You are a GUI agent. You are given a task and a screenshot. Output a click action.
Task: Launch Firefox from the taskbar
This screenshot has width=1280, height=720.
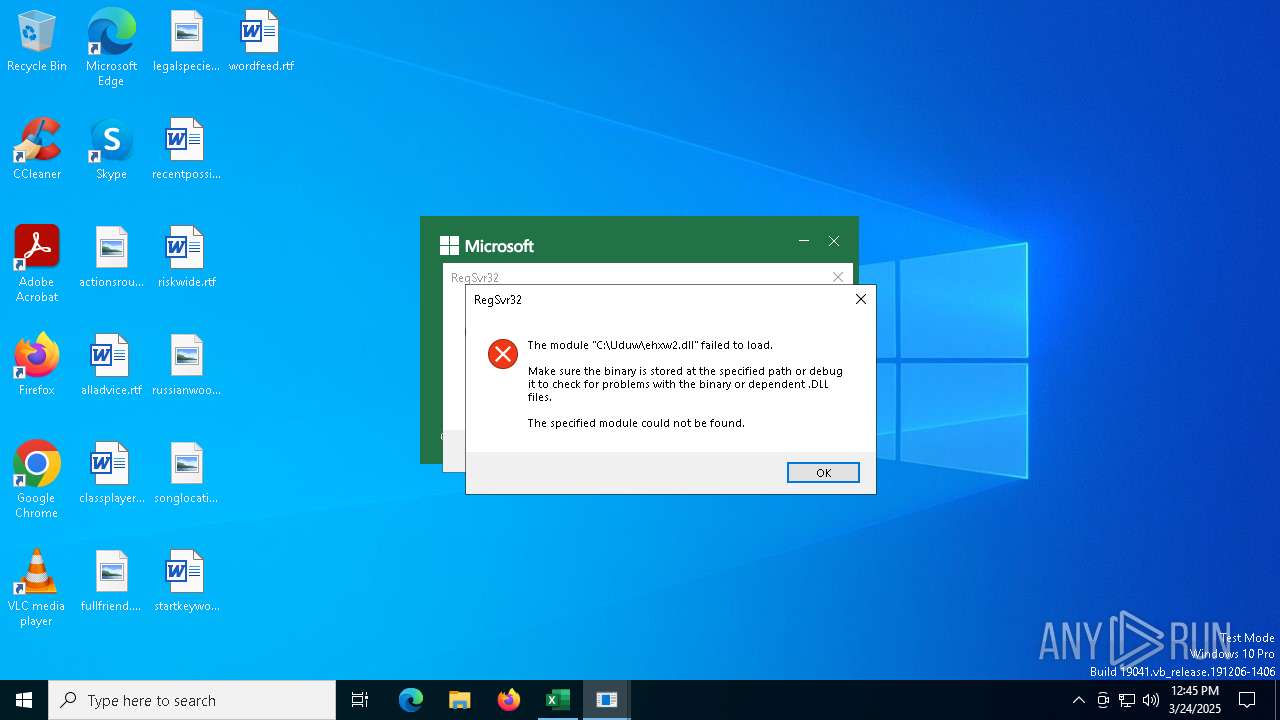point(509,700)
